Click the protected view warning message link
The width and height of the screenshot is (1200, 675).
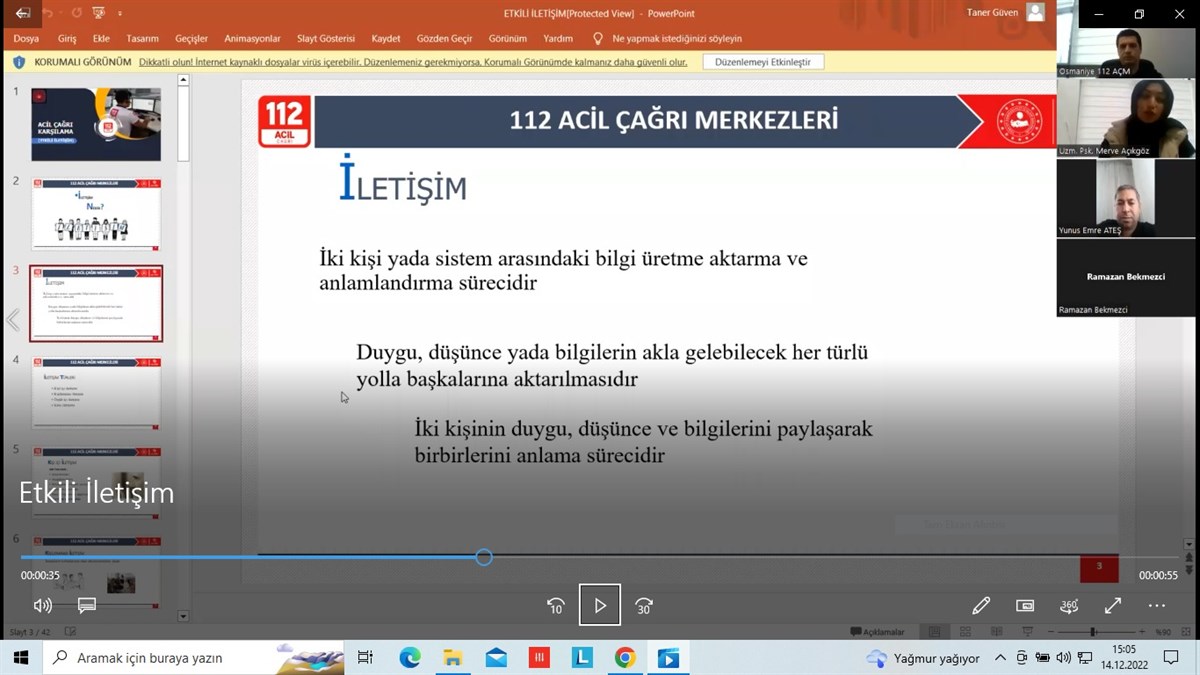click(x=413, y=62)
